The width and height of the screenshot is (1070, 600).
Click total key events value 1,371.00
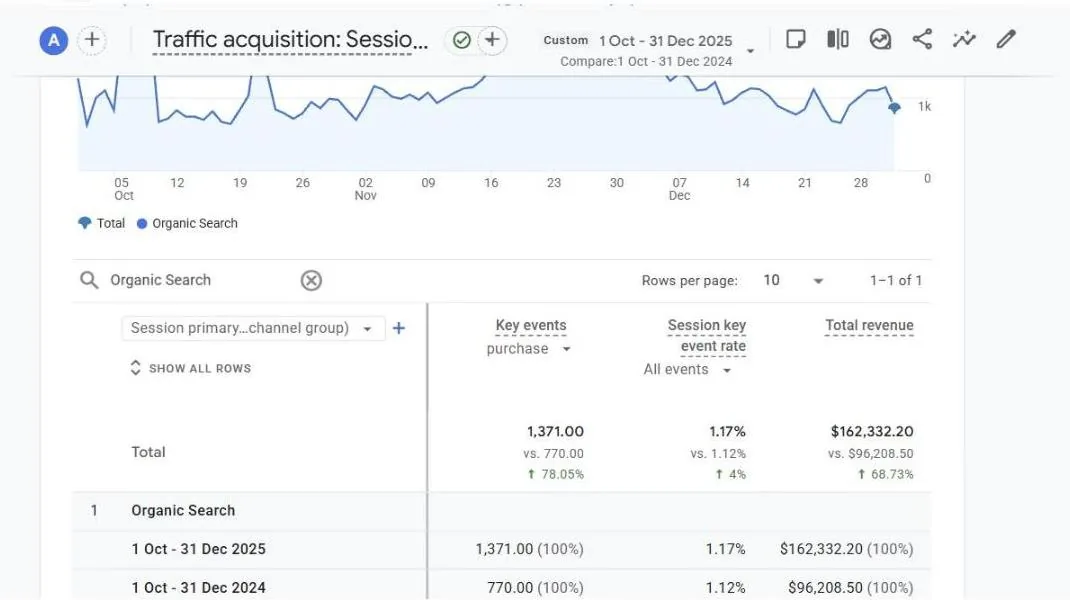pyautogui.click(x=555, y=431)
